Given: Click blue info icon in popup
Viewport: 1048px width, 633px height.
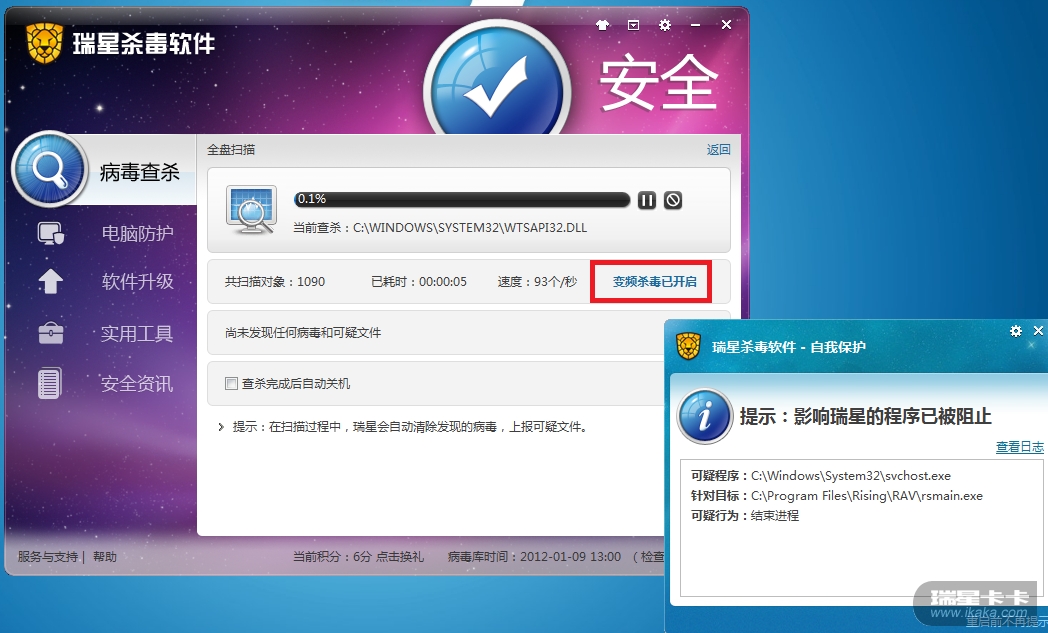Looking at the screenshot, I should point(704,416).
